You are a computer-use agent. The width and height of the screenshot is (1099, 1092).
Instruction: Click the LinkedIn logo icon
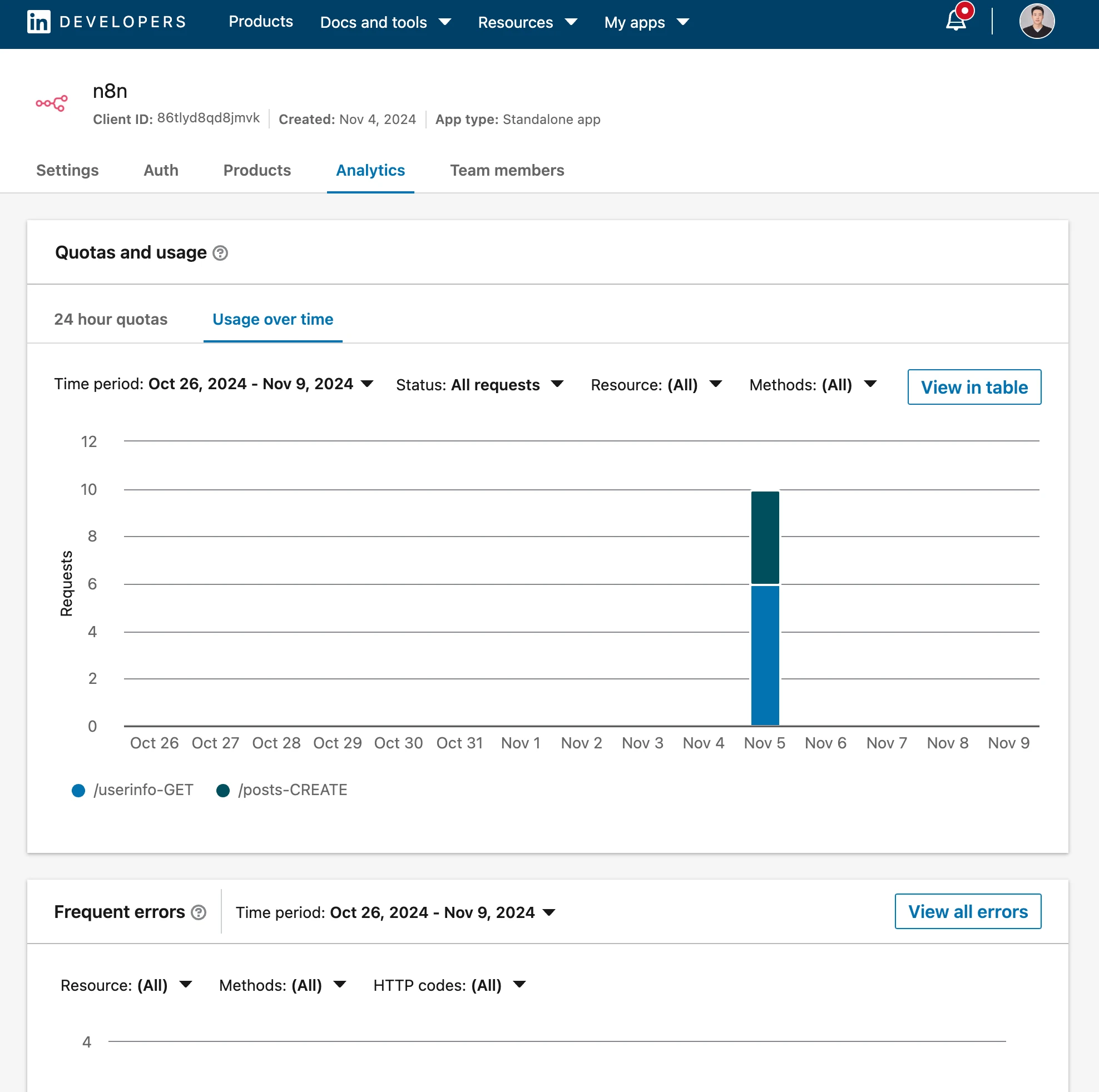pyautogui.click(x=38, y=22)
